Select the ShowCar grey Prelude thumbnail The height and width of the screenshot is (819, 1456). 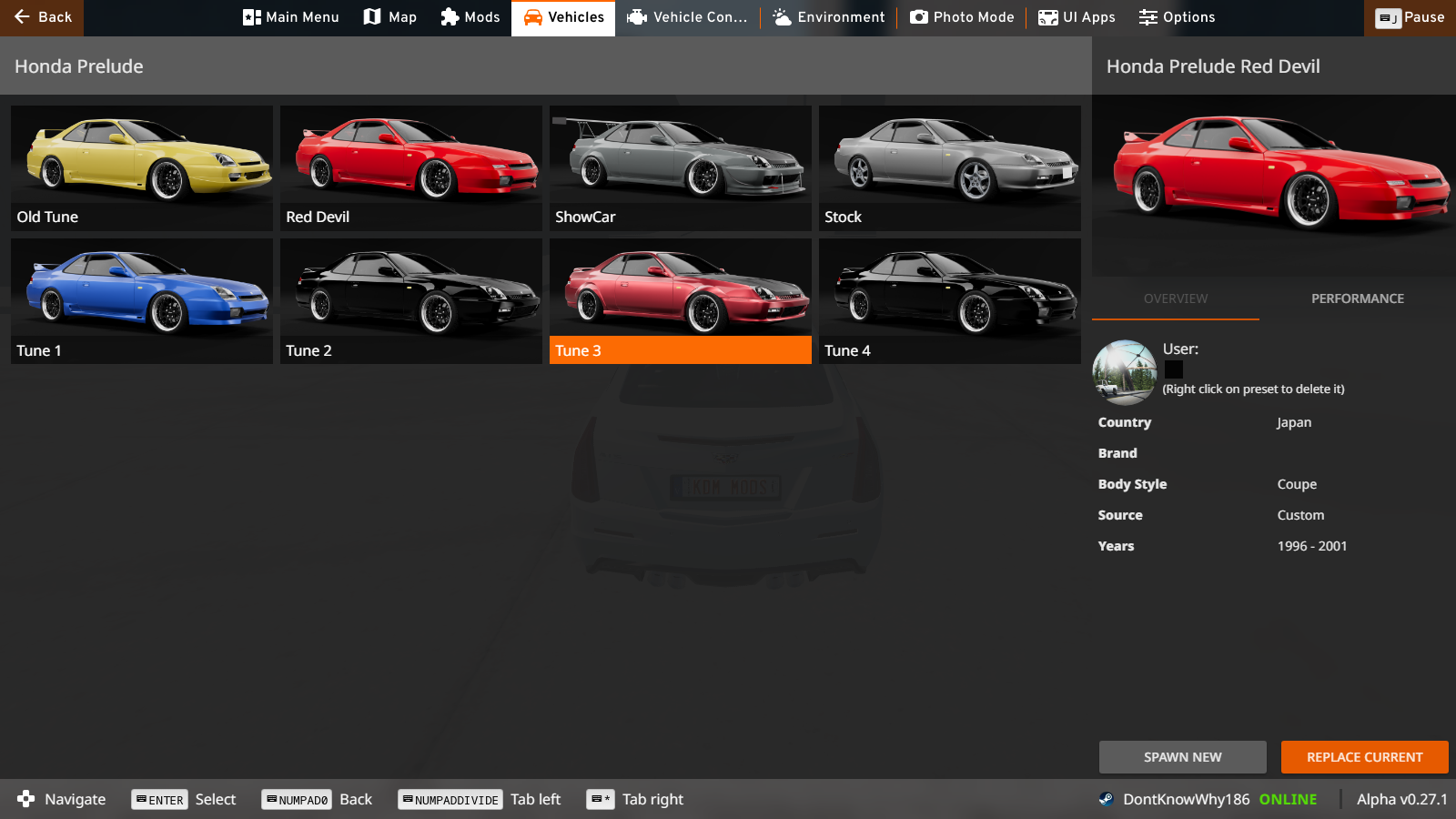(x=681, y=168)
